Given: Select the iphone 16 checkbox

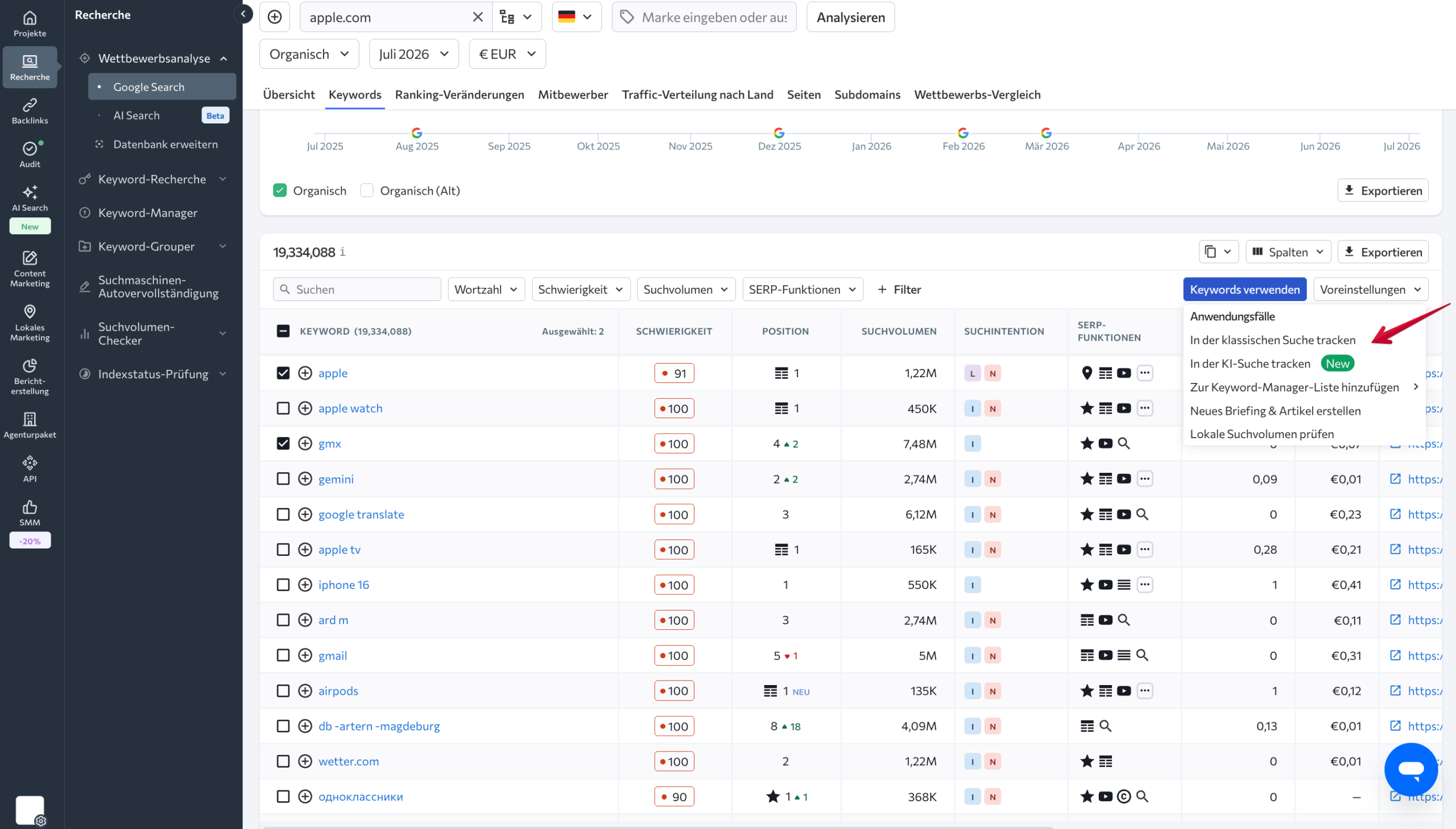Looking at the screenshot, I should point(283,585).
